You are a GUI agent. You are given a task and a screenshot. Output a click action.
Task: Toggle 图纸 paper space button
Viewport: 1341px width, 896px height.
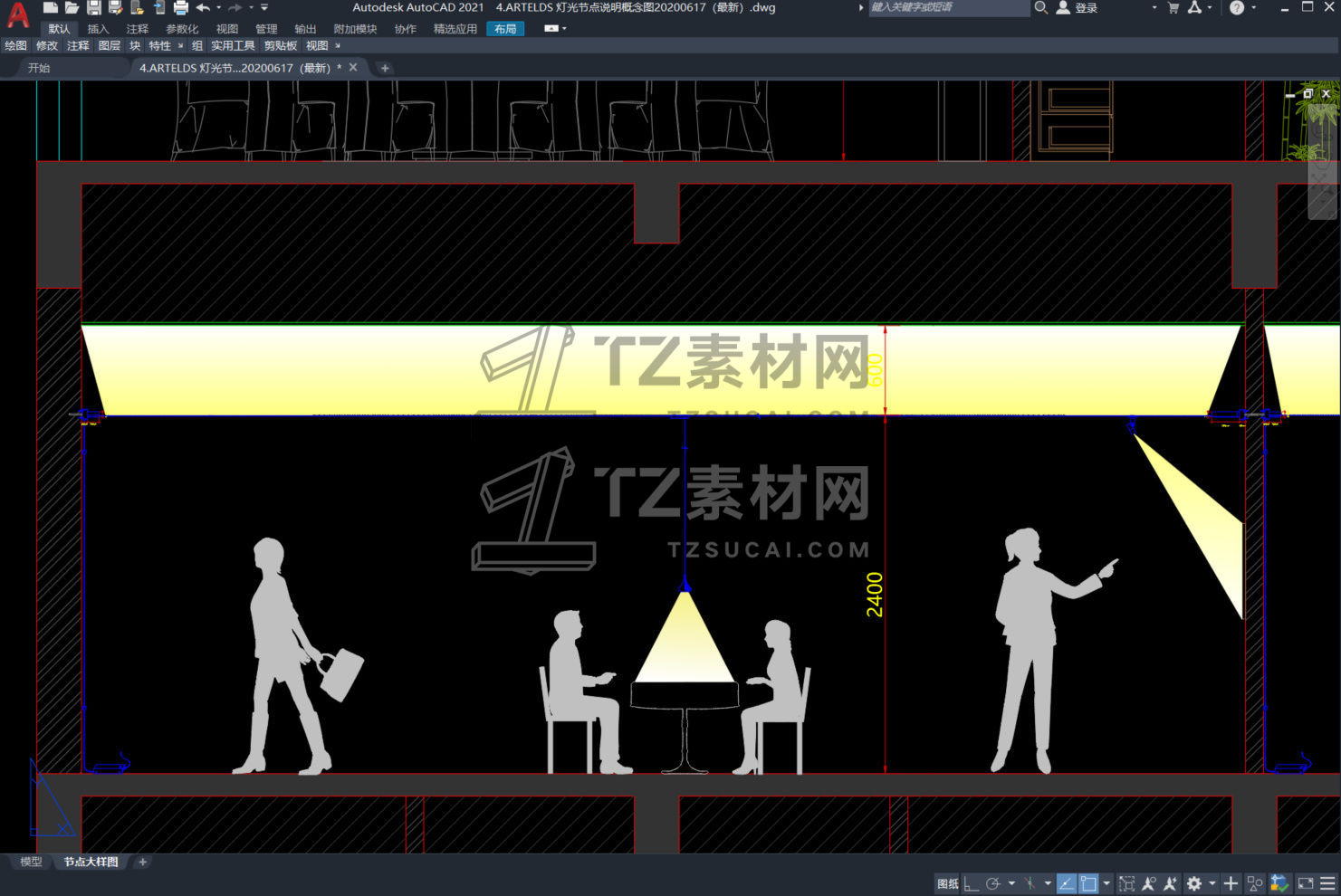[x=947, y=883]
